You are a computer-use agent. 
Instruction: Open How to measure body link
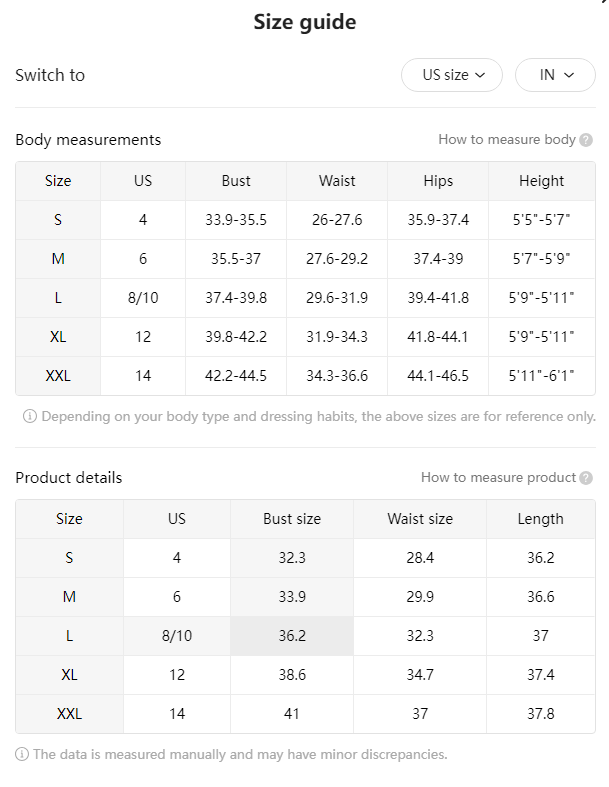[507, 140]
